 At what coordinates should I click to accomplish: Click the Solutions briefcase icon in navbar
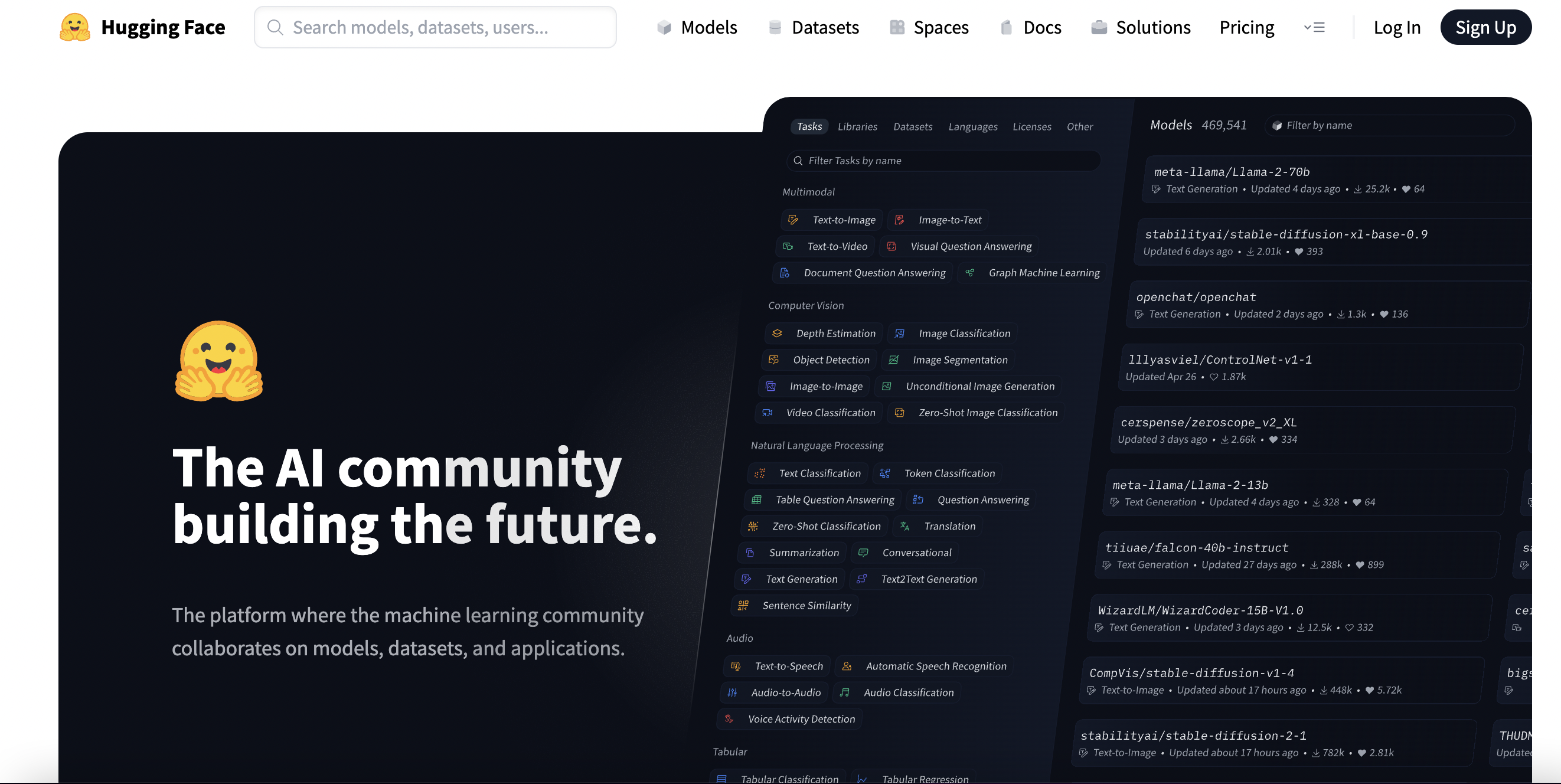click(1099, 27)
